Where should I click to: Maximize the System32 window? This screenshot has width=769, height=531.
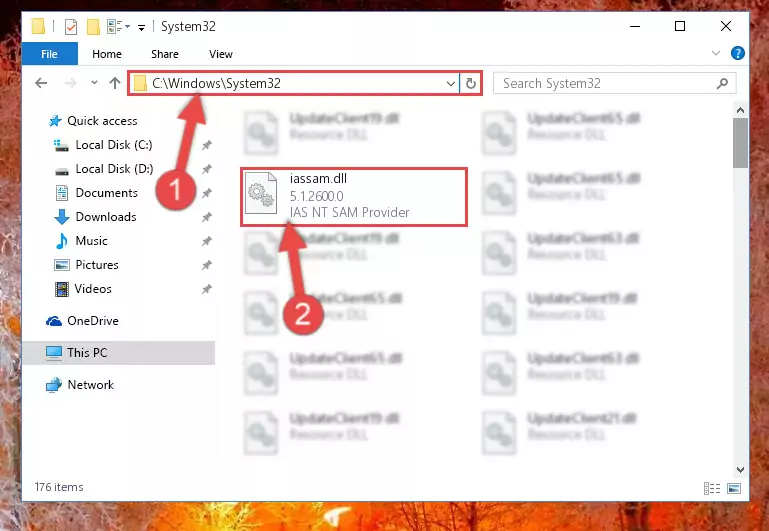680,26
